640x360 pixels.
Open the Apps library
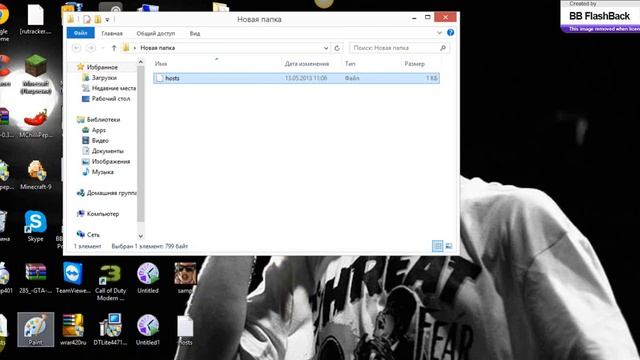(x=98, y=130)
